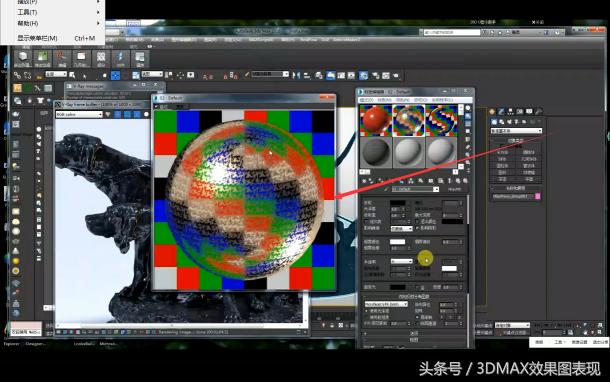Click the Unlink Selection tool in the main toolbar

click(x=27, y=75)
